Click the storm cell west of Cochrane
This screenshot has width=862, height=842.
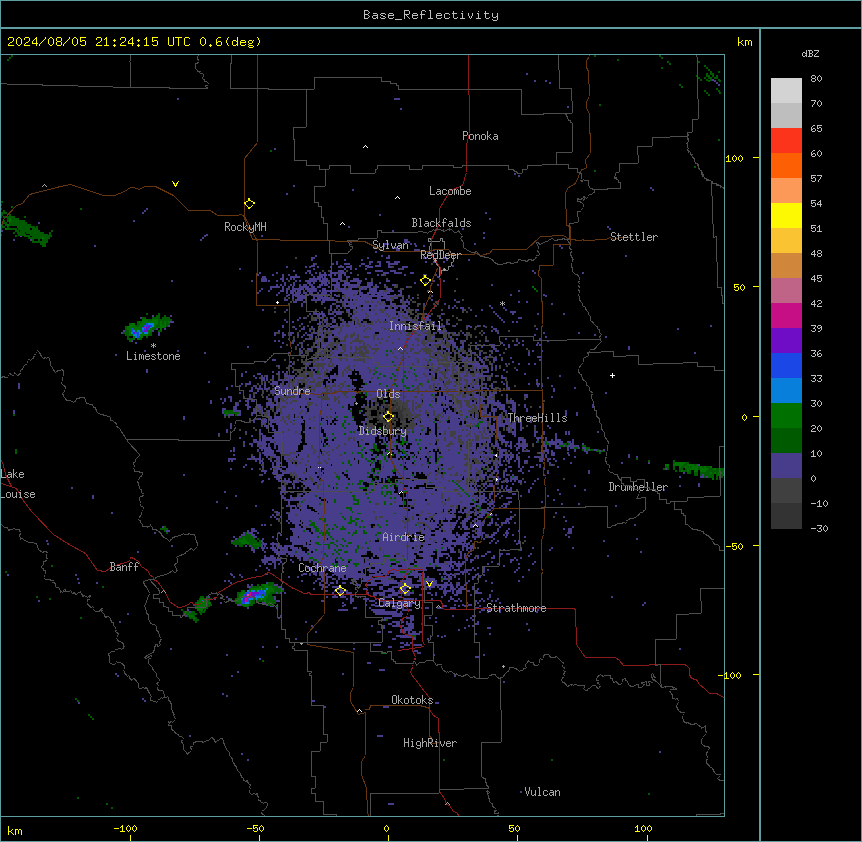coord(257,594)
